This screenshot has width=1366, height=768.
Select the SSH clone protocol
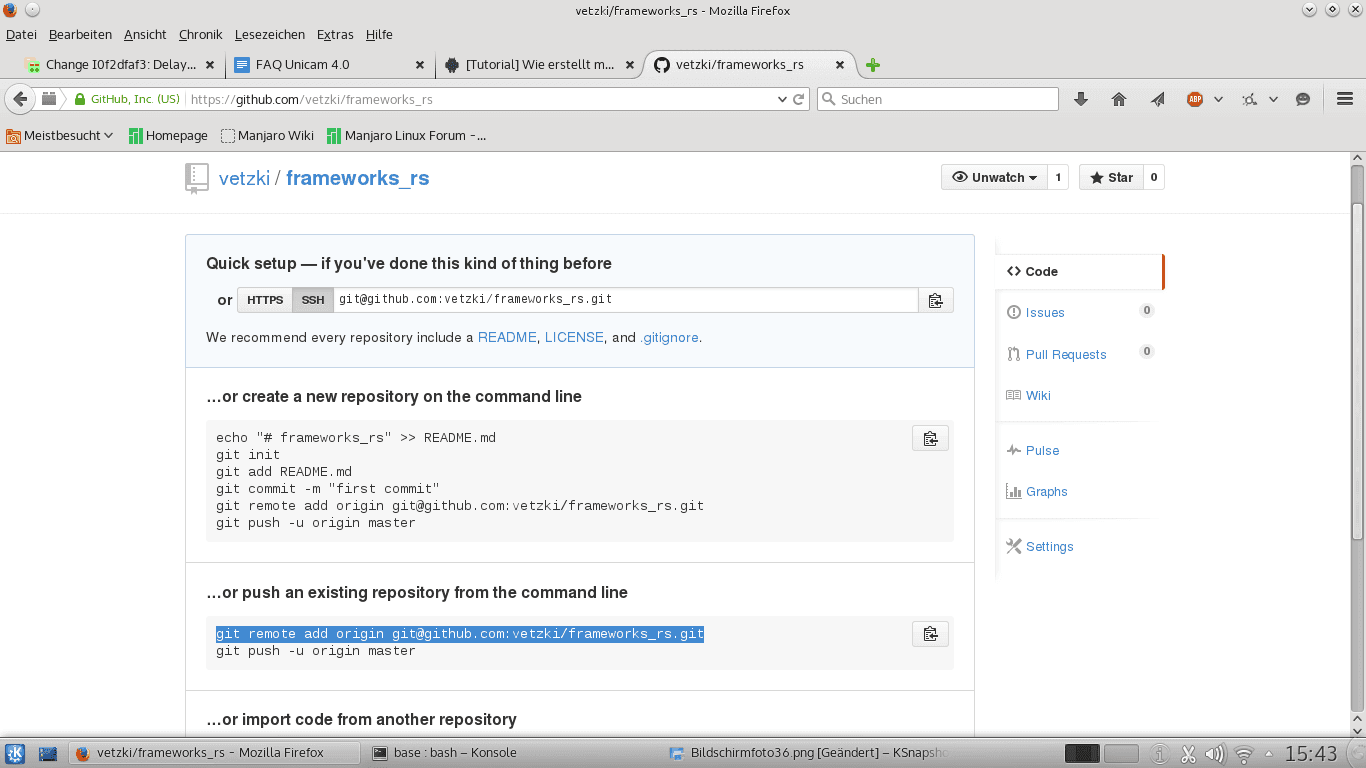(x=313, y=300)
